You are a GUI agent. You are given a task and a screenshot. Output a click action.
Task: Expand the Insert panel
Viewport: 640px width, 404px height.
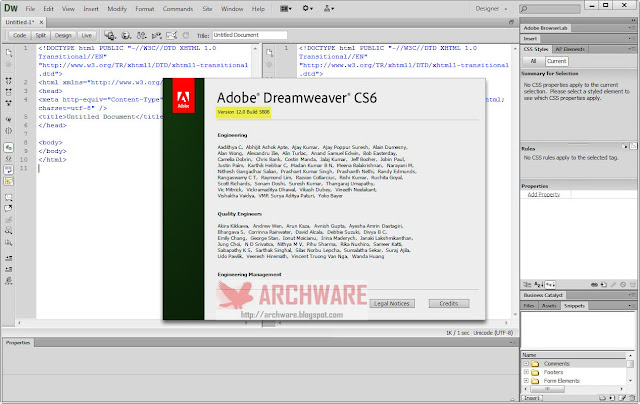click(530, 39)
